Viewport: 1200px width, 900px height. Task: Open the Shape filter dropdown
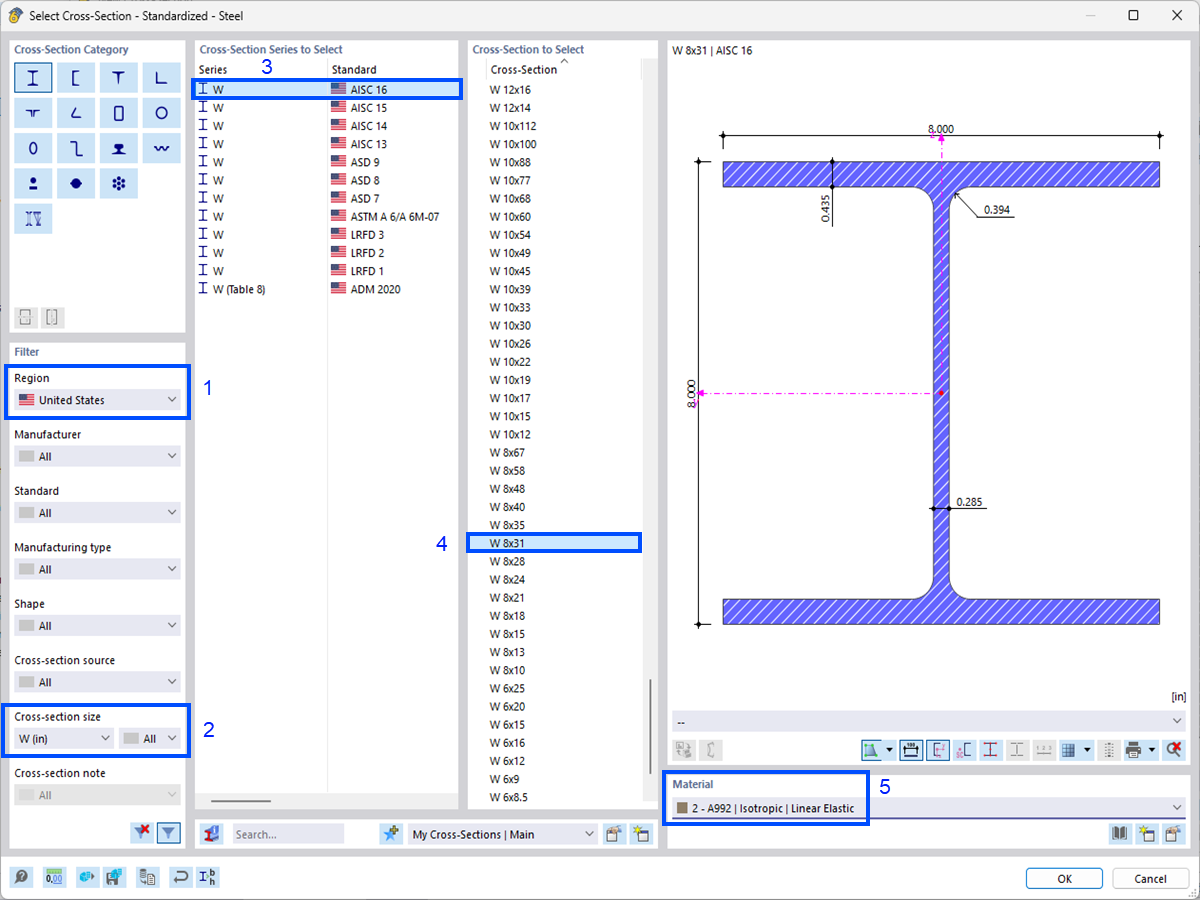click(x=98, y=626)
